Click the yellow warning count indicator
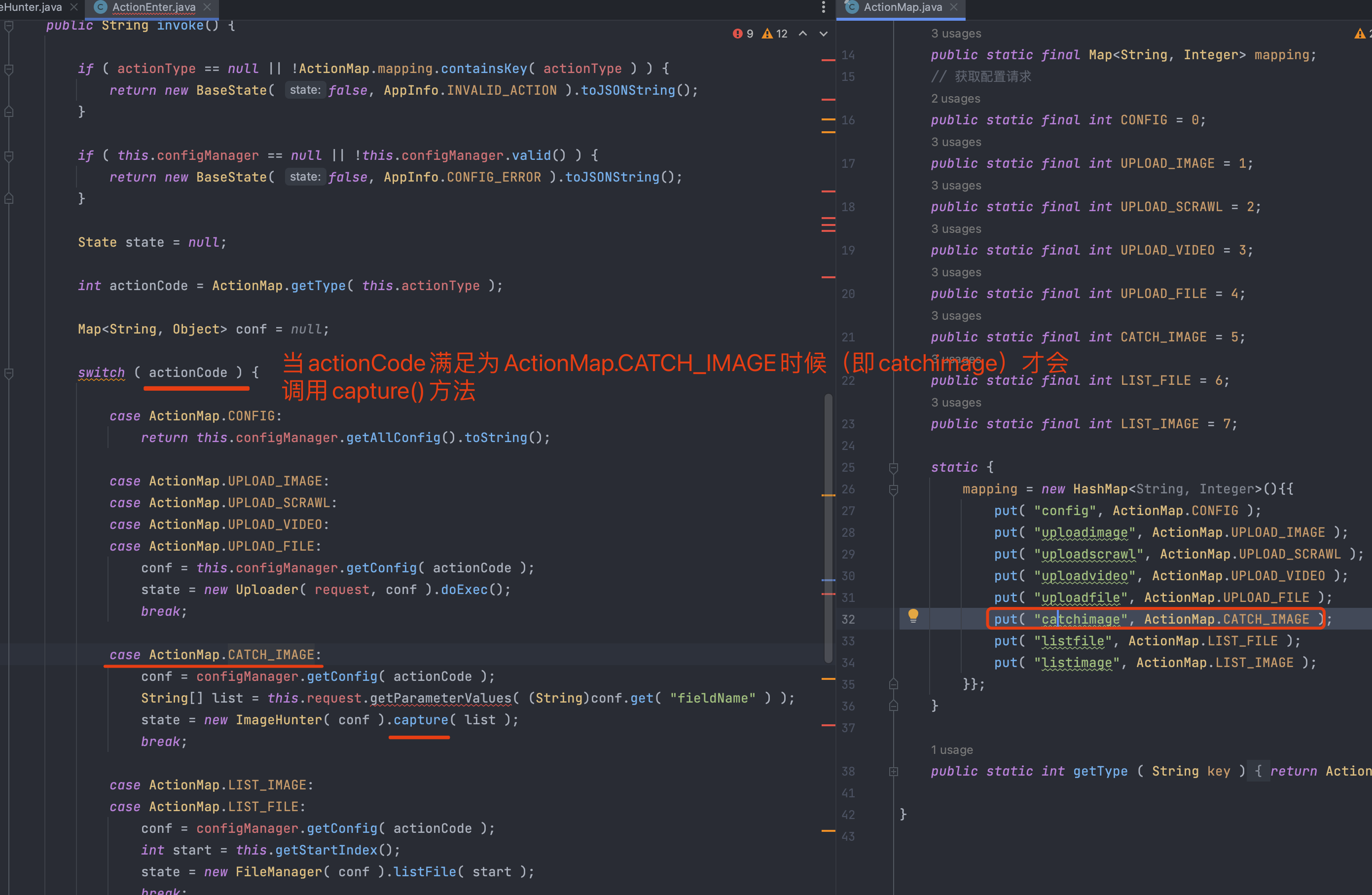 pos(774,34)
